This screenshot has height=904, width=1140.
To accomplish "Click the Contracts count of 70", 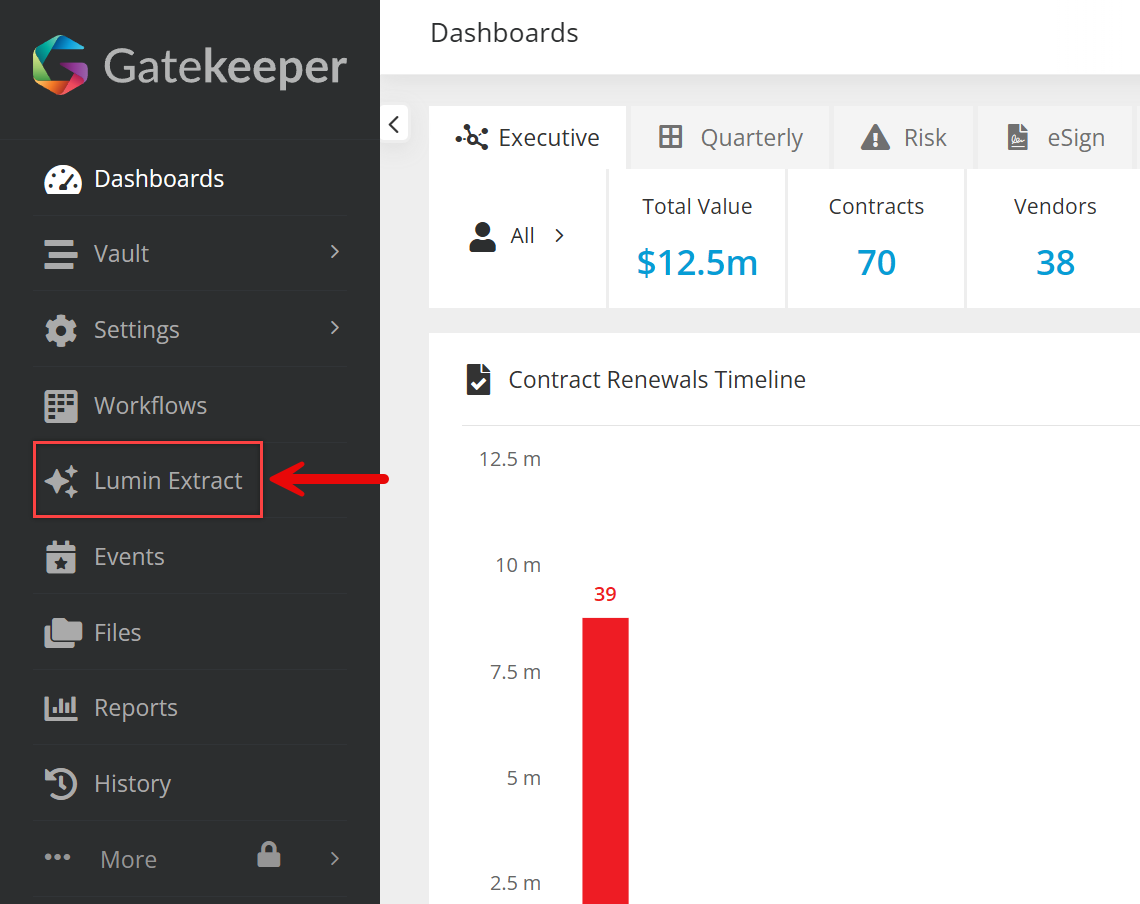I will pos(876,263).
